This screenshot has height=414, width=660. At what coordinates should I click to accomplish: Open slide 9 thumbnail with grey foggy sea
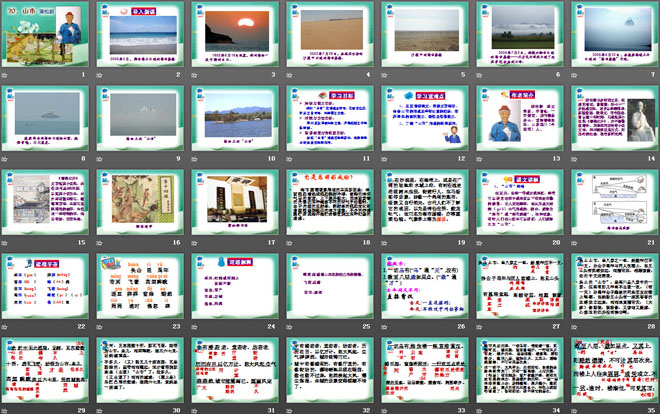click(x=140, y=119)
